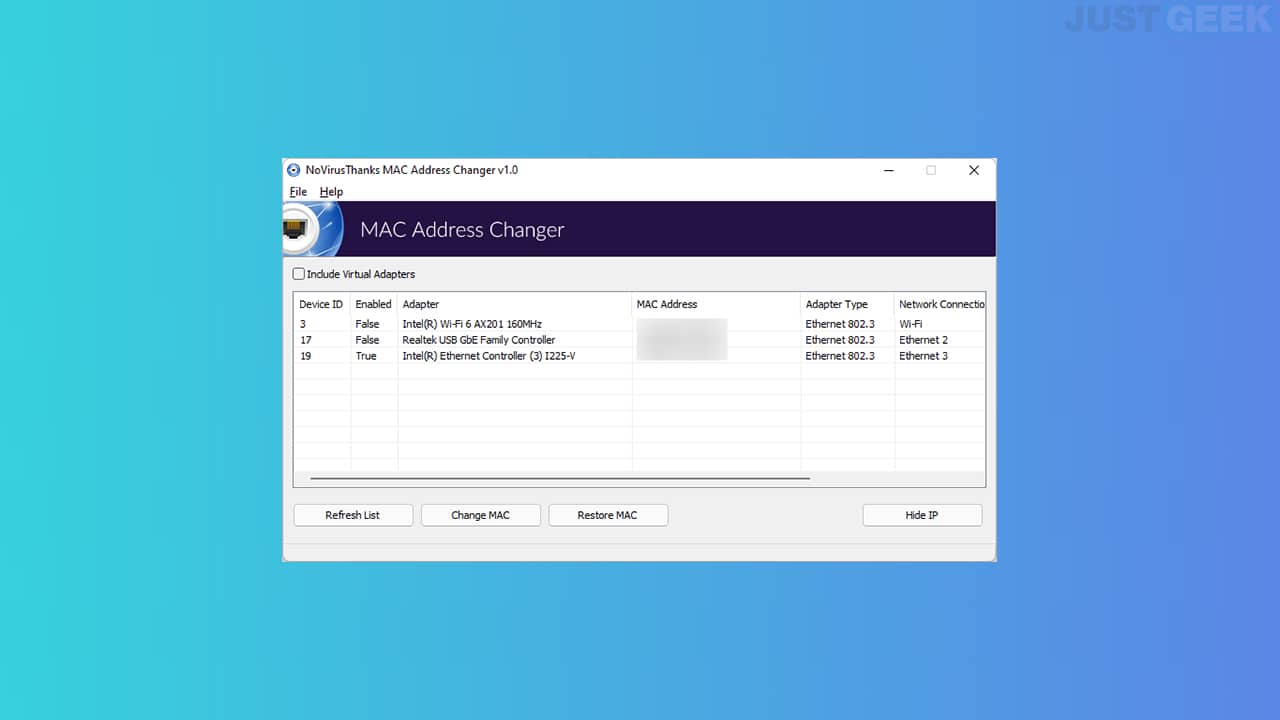Sort by Network Connection column header
1280x720 pixels.
pyautogui.click(x=940, y=304)
